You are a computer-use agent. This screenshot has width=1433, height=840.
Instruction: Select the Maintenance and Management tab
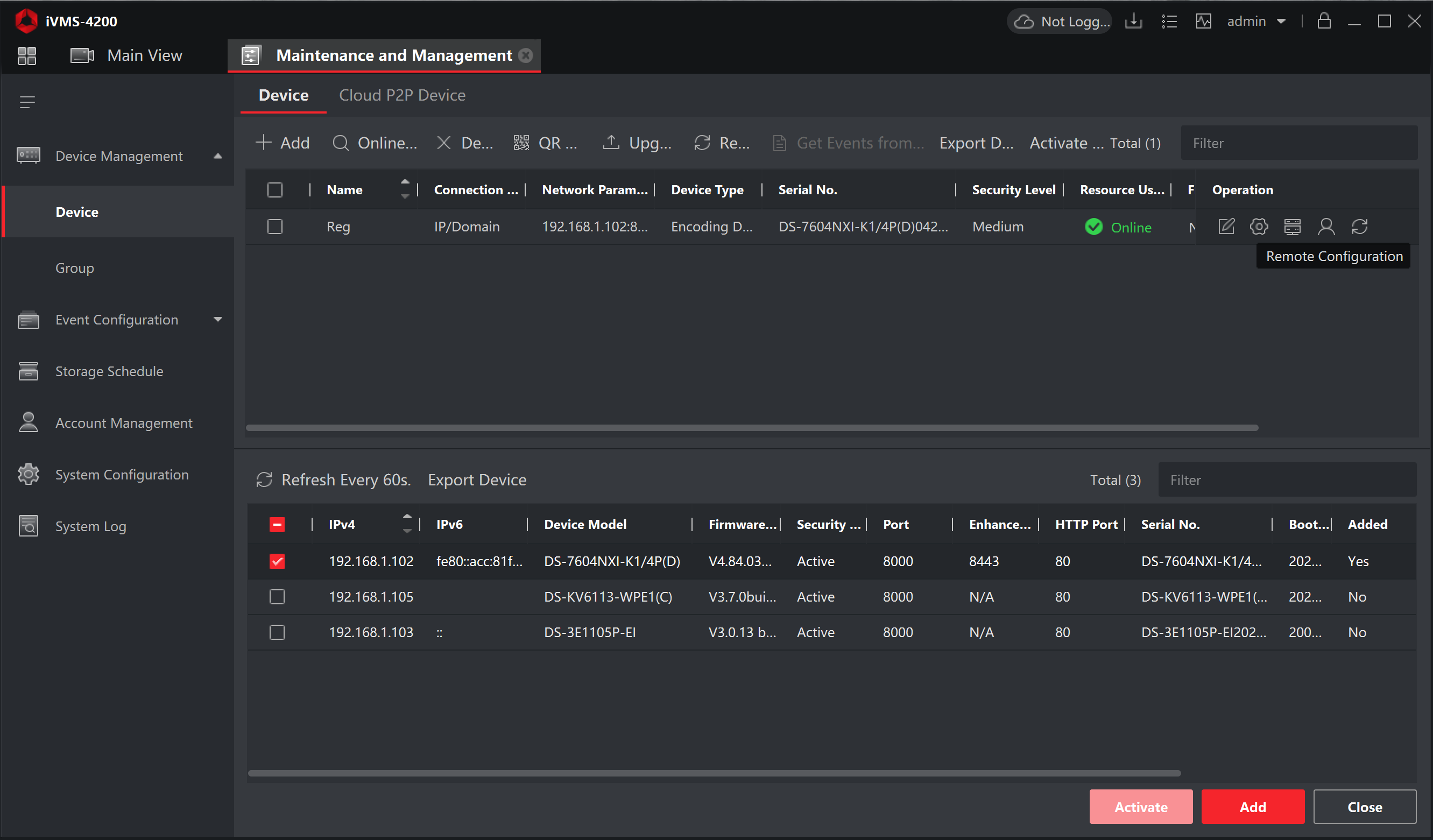[384, 56]
